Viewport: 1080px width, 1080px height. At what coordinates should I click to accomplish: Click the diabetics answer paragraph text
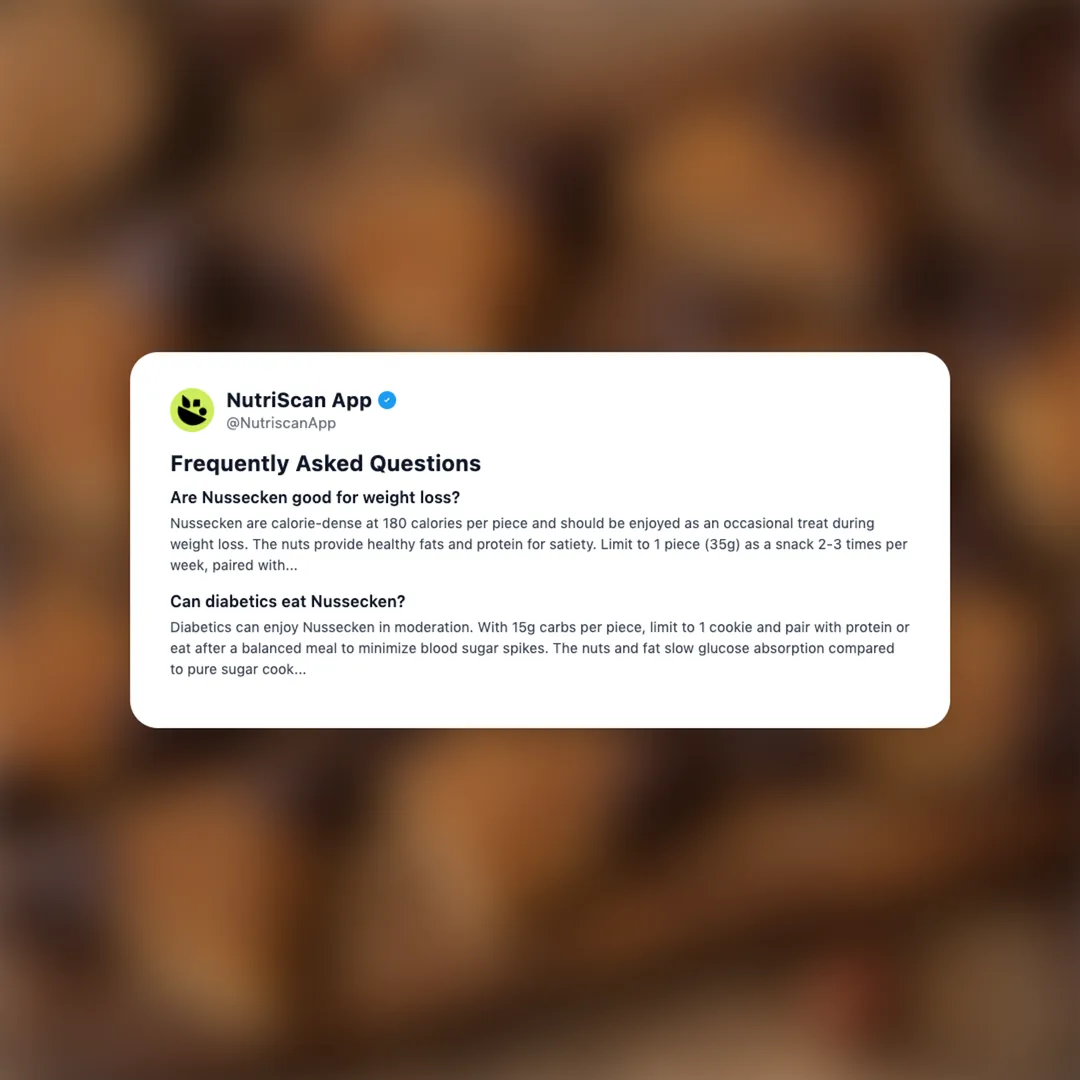pos(539,648)
